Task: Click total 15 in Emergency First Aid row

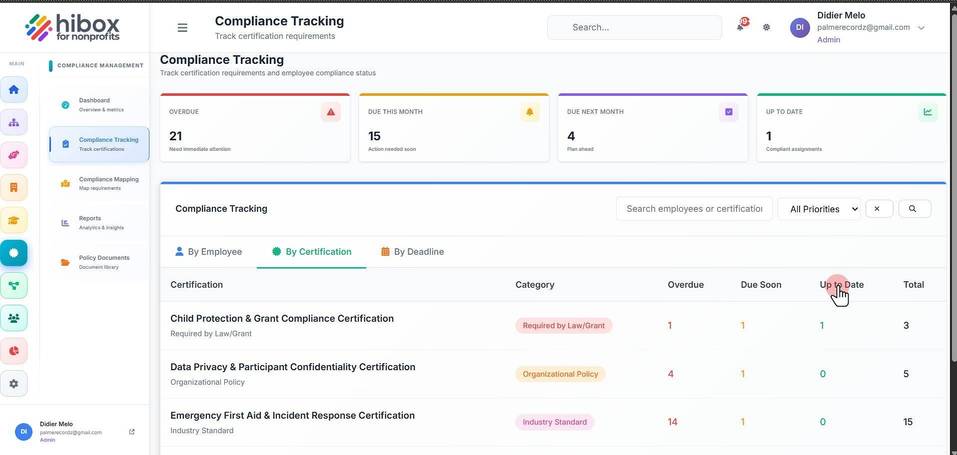Action: (908, 422)
